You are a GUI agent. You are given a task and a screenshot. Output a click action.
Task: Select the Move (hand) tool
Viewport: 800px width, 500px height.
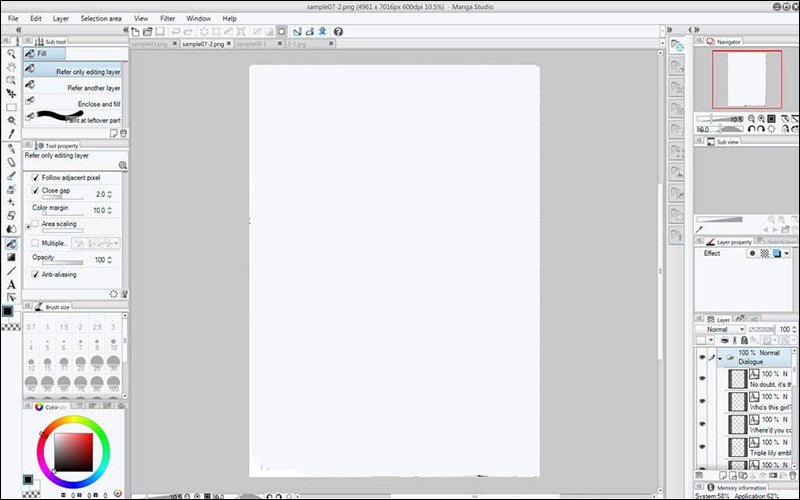click(x=11, y=67)
